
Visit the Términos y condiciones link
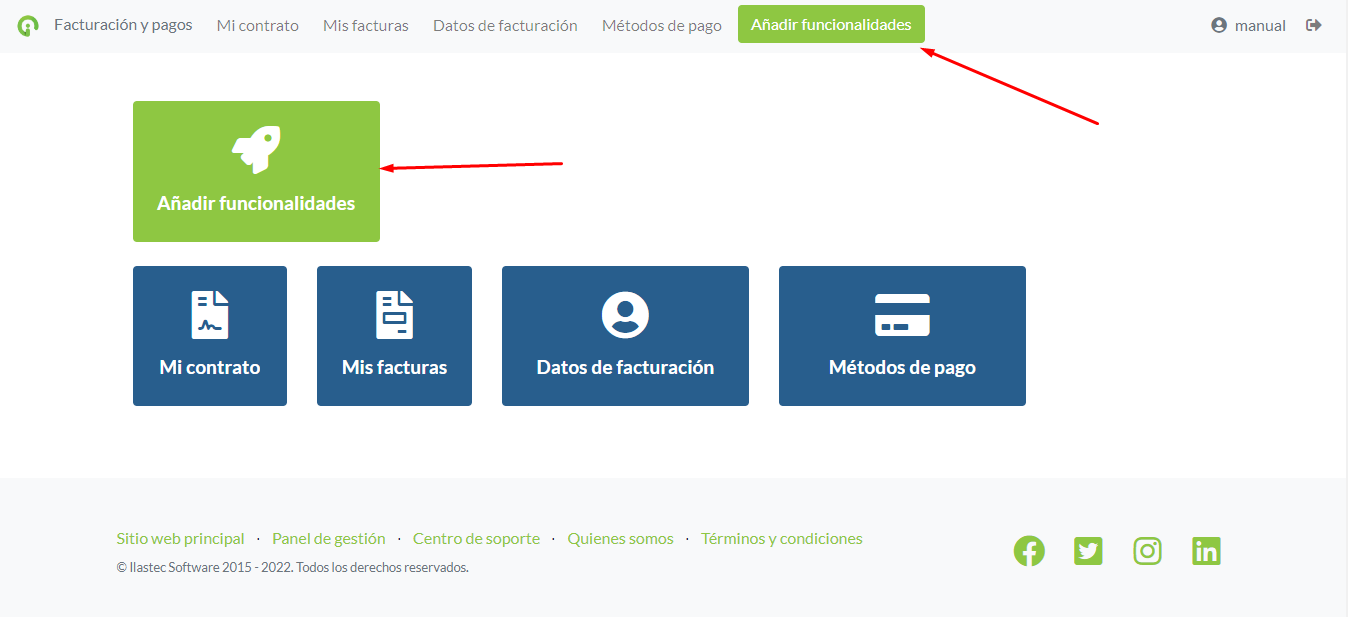[781, 539]
